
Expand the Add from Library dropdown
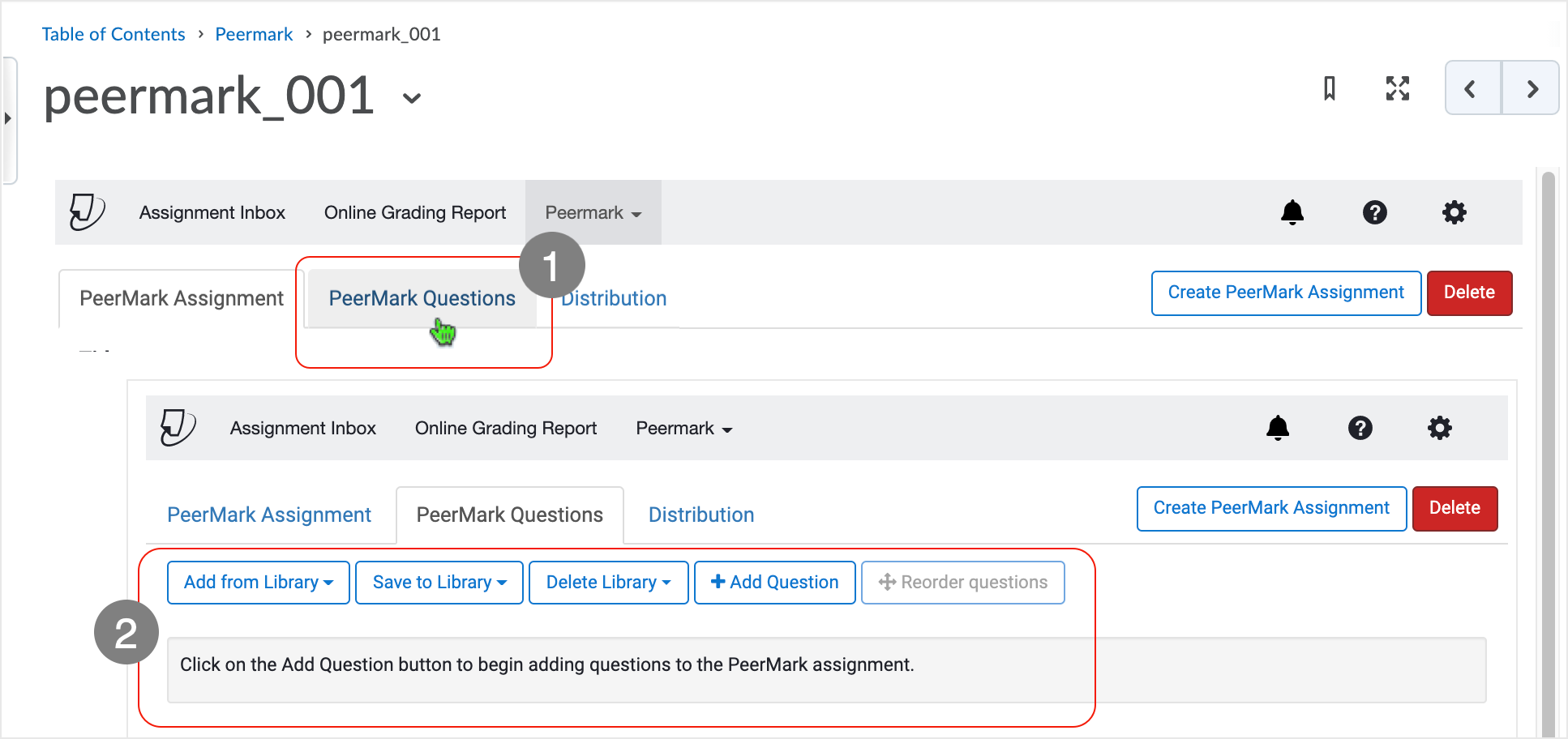pyautogui.click(x=259, y=582)
